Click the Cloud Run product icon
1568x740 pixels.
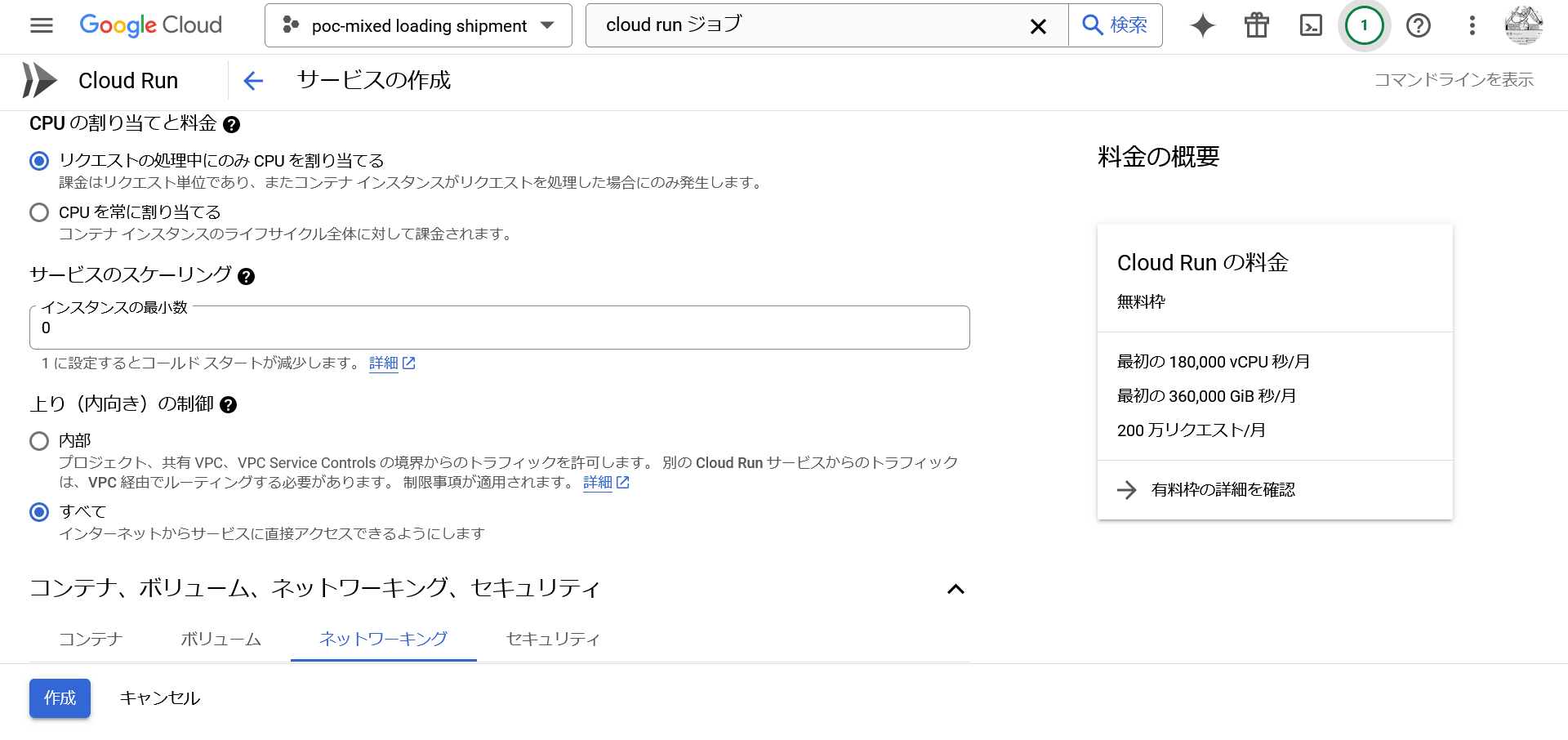point(39,80)
